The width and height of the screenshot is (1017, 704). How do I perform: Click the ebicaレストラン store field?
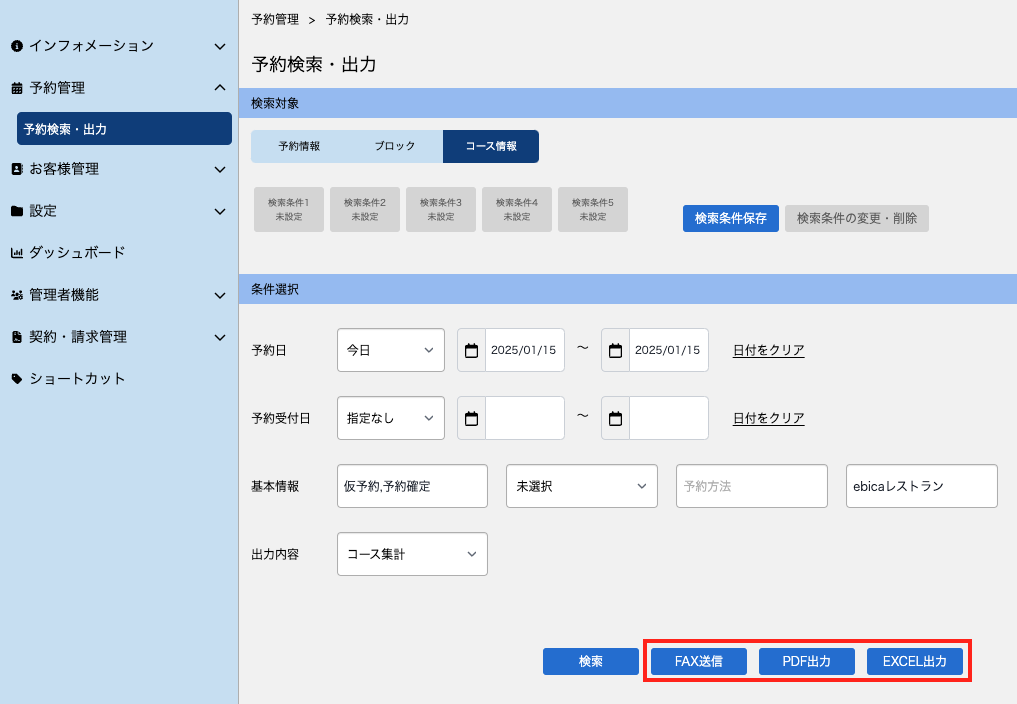[x=922, y=486]
